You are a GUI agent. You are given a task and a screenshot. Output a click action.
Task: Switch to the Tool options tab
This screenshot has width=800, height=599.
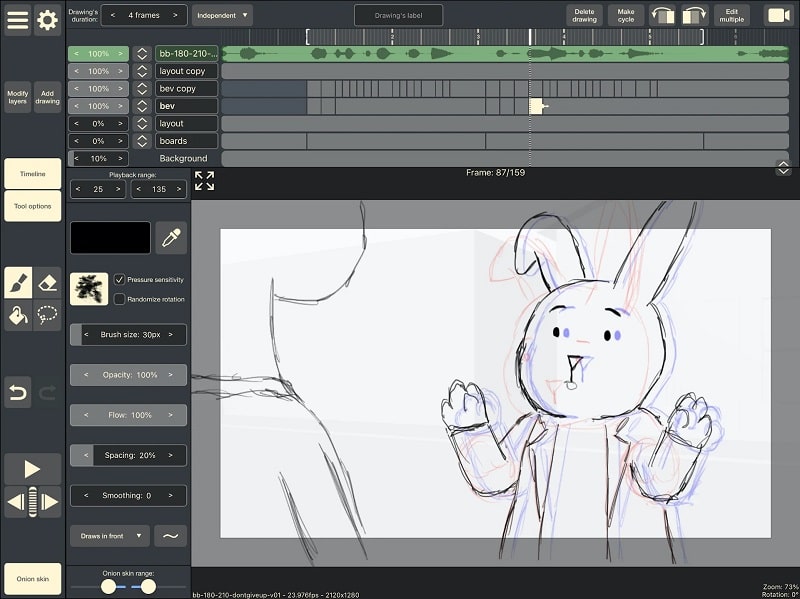(32, 205)
